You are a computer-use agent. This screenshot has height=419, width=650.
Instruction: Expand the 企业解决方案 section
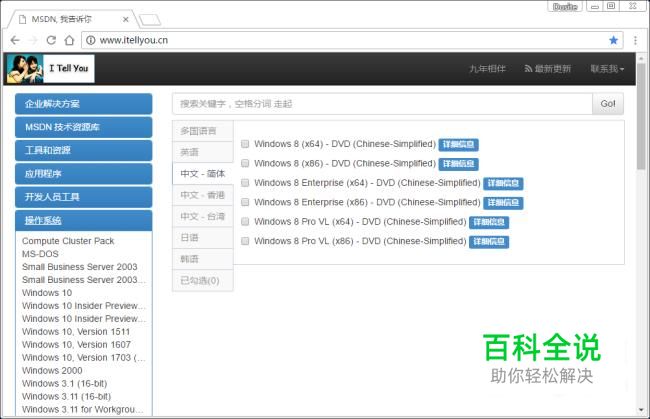pos(84,104)
